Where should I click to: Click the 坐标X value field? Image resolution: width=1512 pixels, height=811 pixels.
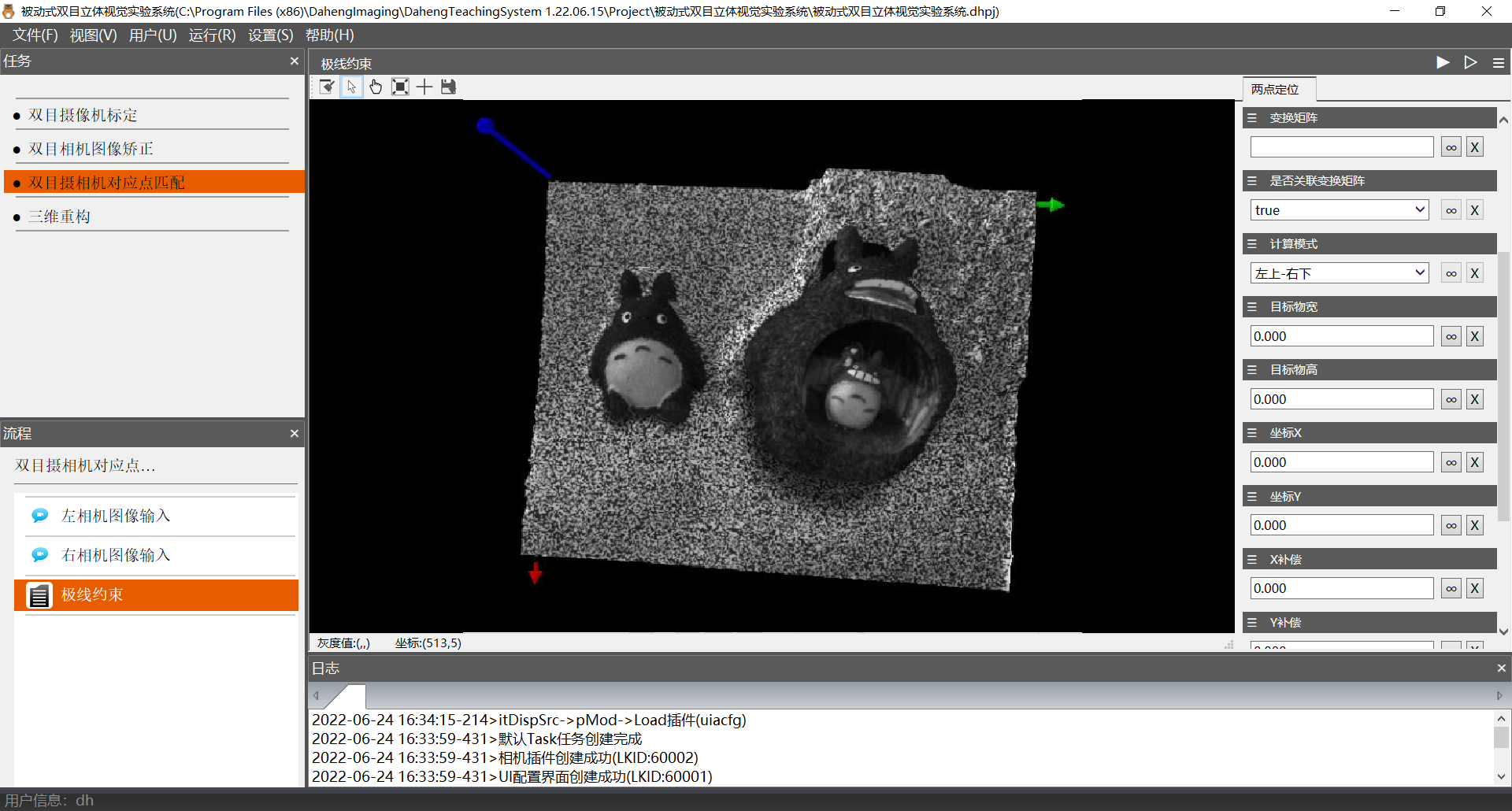(1342, 462)
